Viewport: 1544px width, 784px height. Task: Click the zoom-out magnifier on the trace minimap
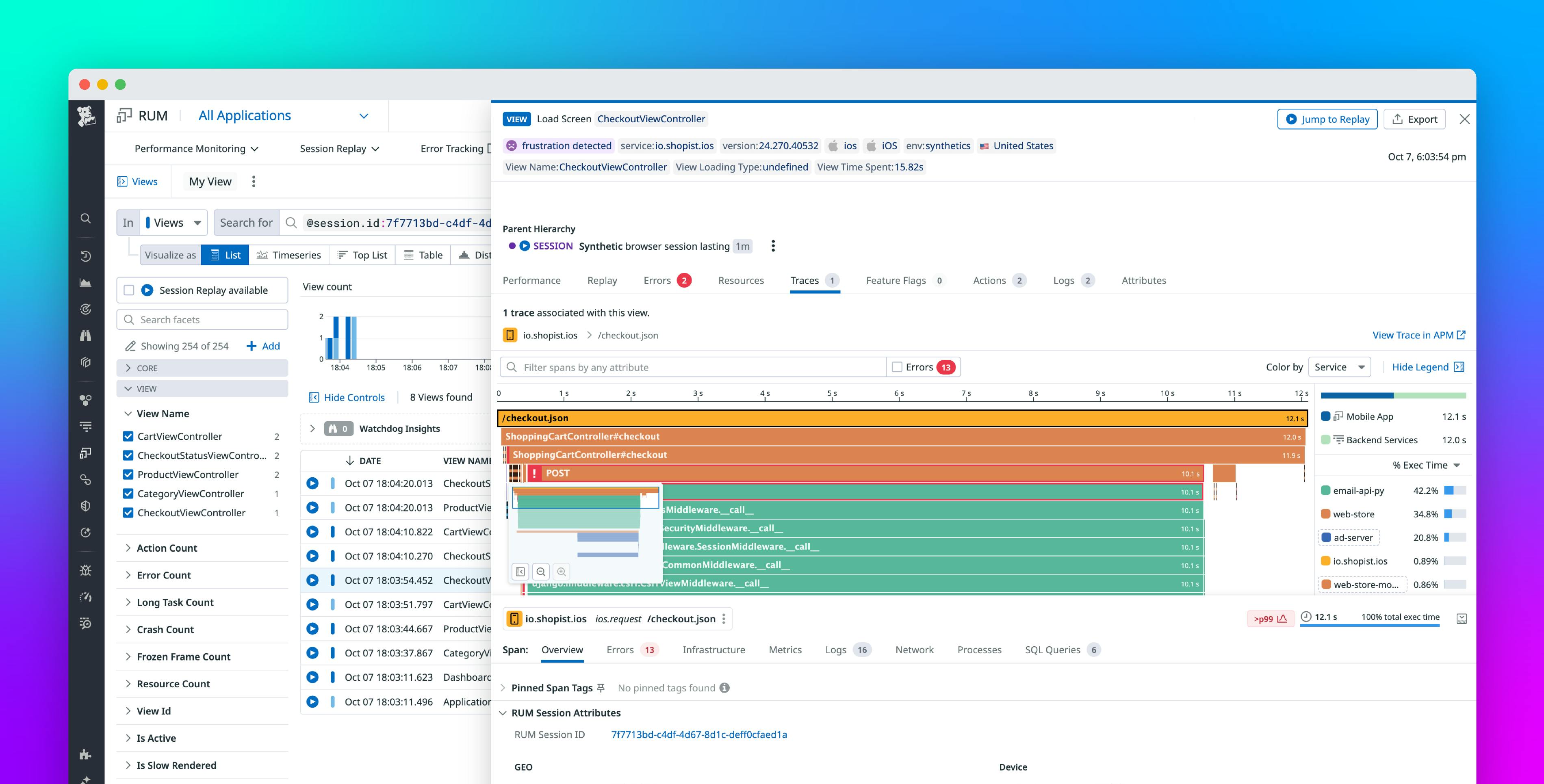tap(541, 571)
